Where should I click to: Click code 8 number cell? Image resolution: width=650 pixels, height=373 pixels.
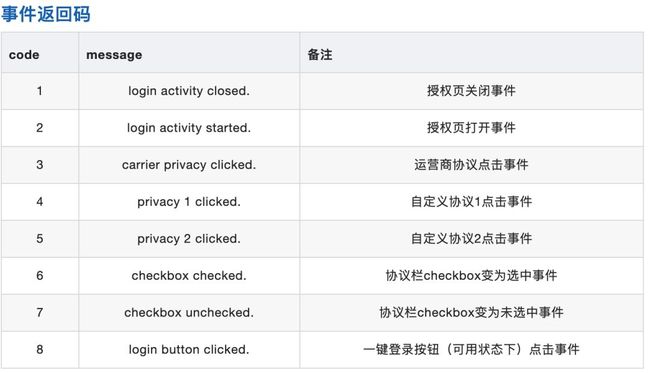(40, 349)
